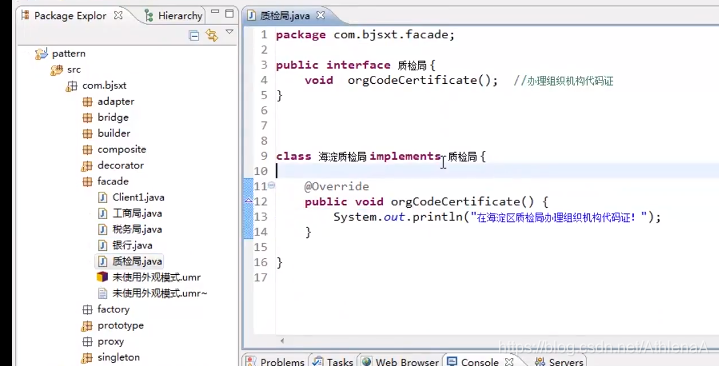Switch to the Hierarchy tab

click(173, 16)
